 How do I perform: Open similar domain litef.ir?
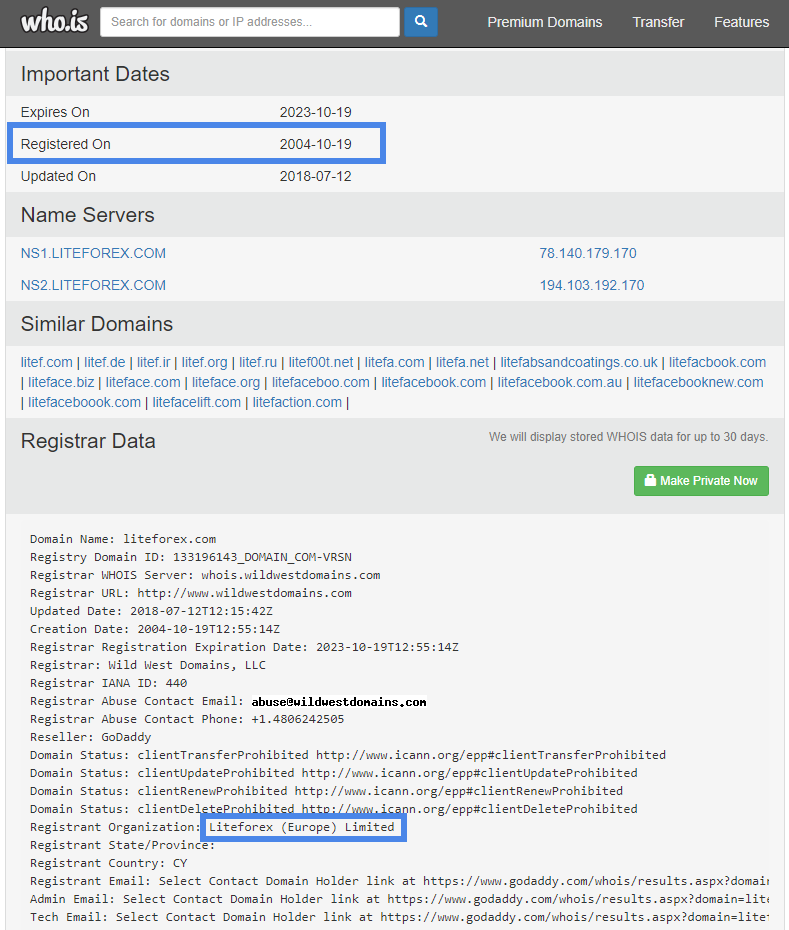tap(154, 362)
